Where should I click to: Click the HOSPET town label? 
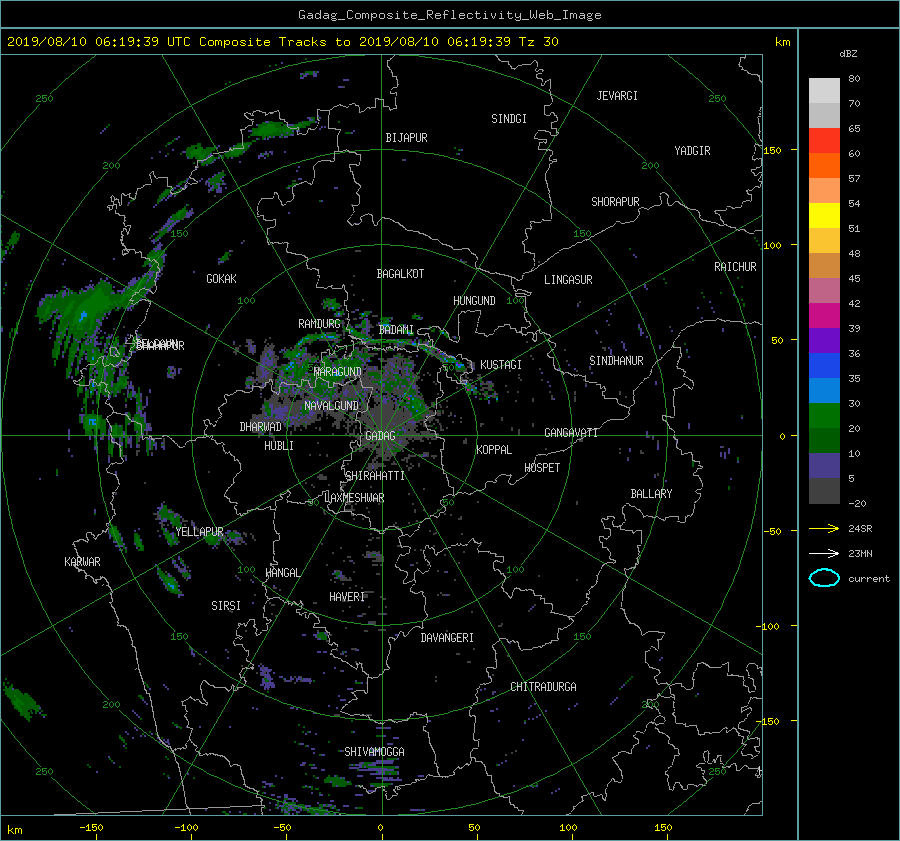[x=542, y=468]
